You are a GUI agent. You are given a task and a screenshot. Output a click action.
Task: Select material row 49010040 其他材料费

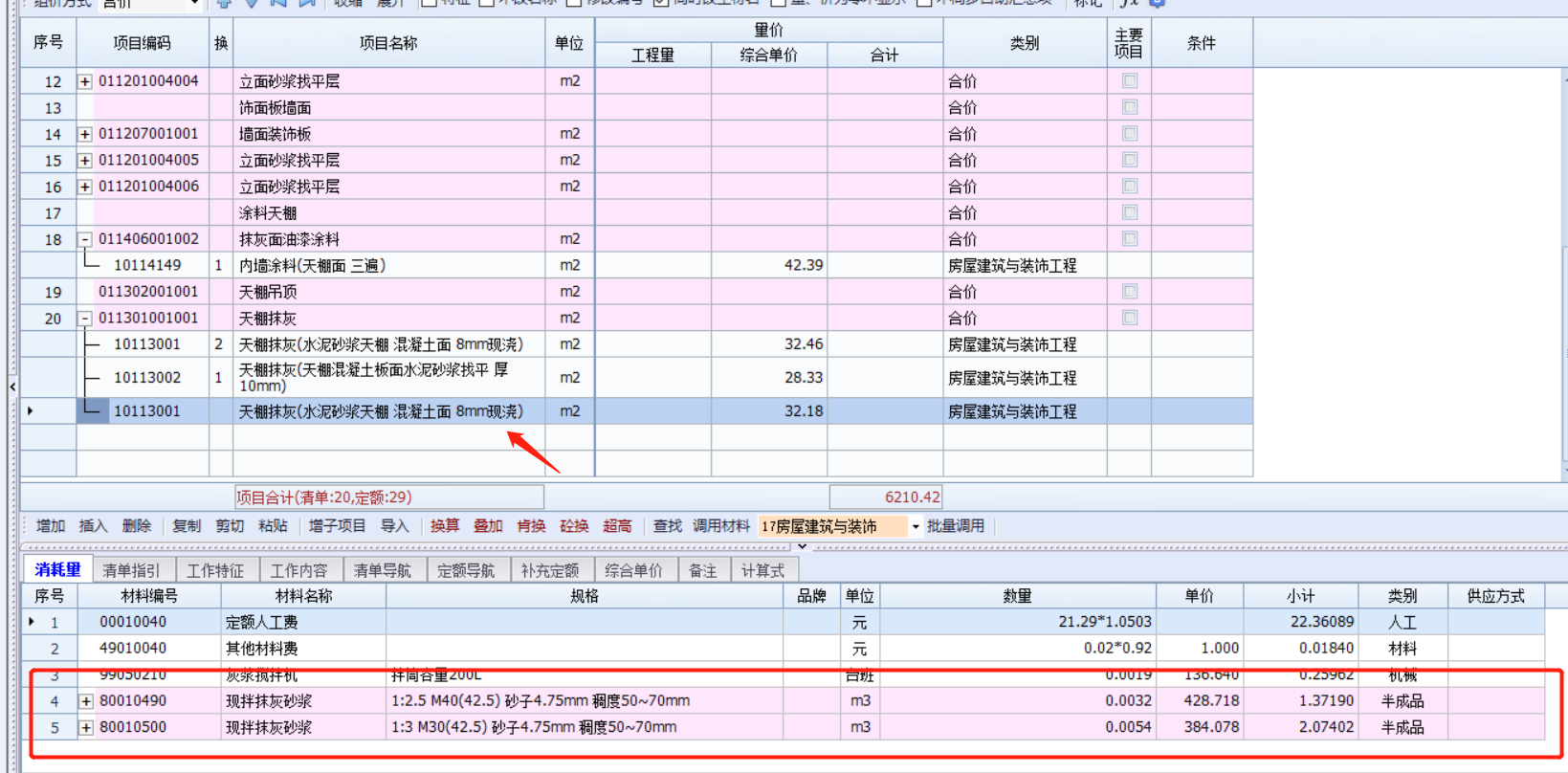pyautogui.click(x=783, y=648)
